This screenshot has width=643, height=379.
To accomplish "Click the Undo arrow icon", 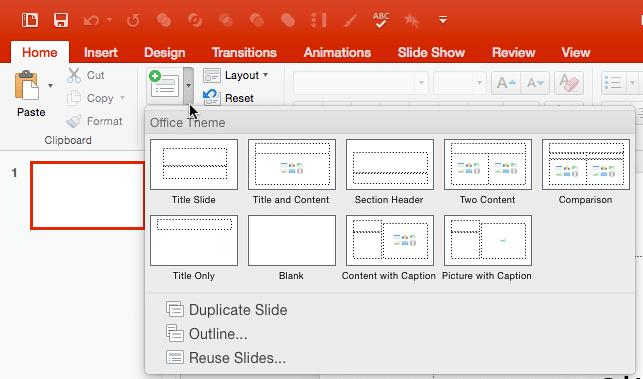I will point(91,20).
